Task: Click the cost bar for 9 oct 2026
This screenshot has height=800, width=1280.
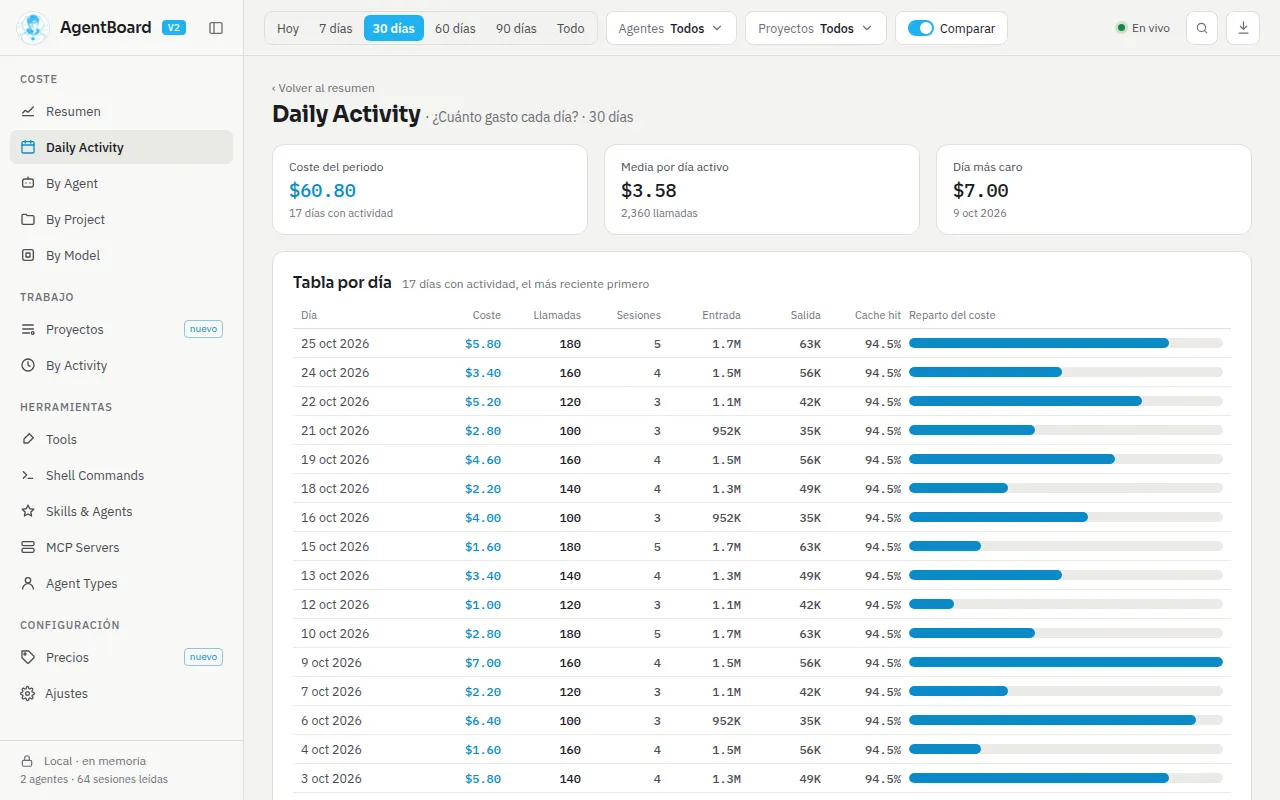Action: tap(1066, 662)
